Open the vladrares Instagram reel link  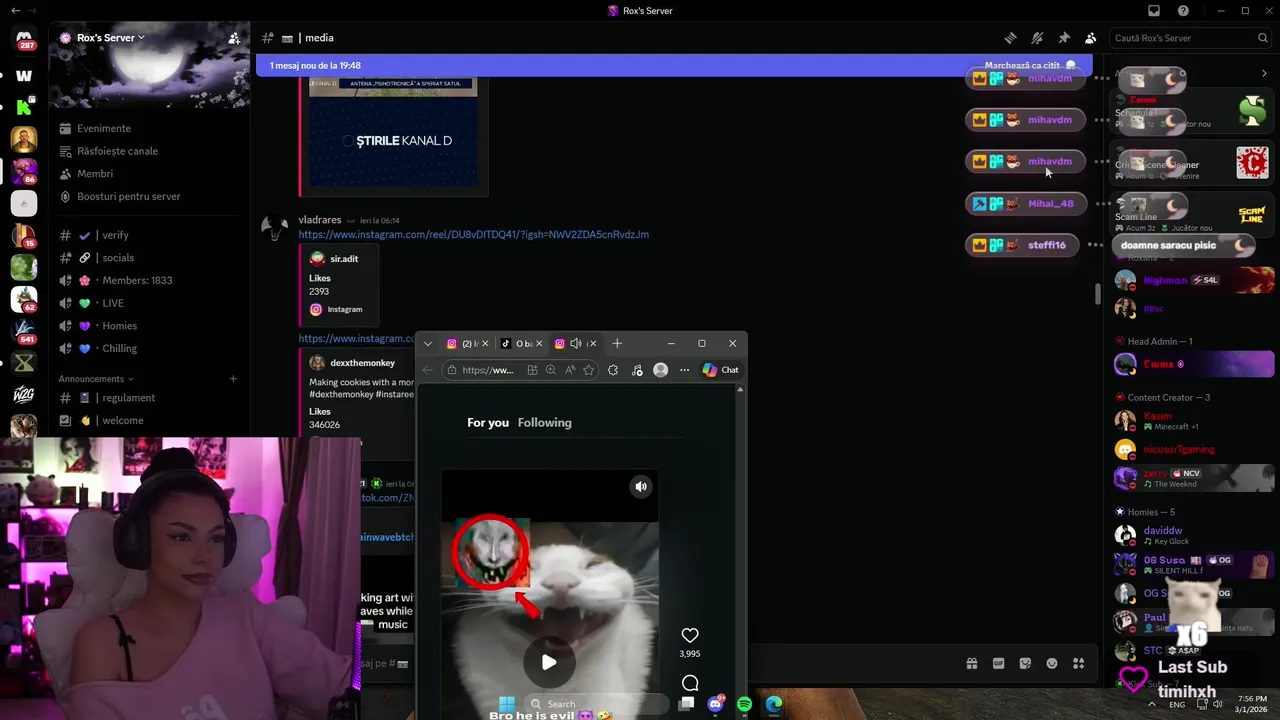pos(473,234)
